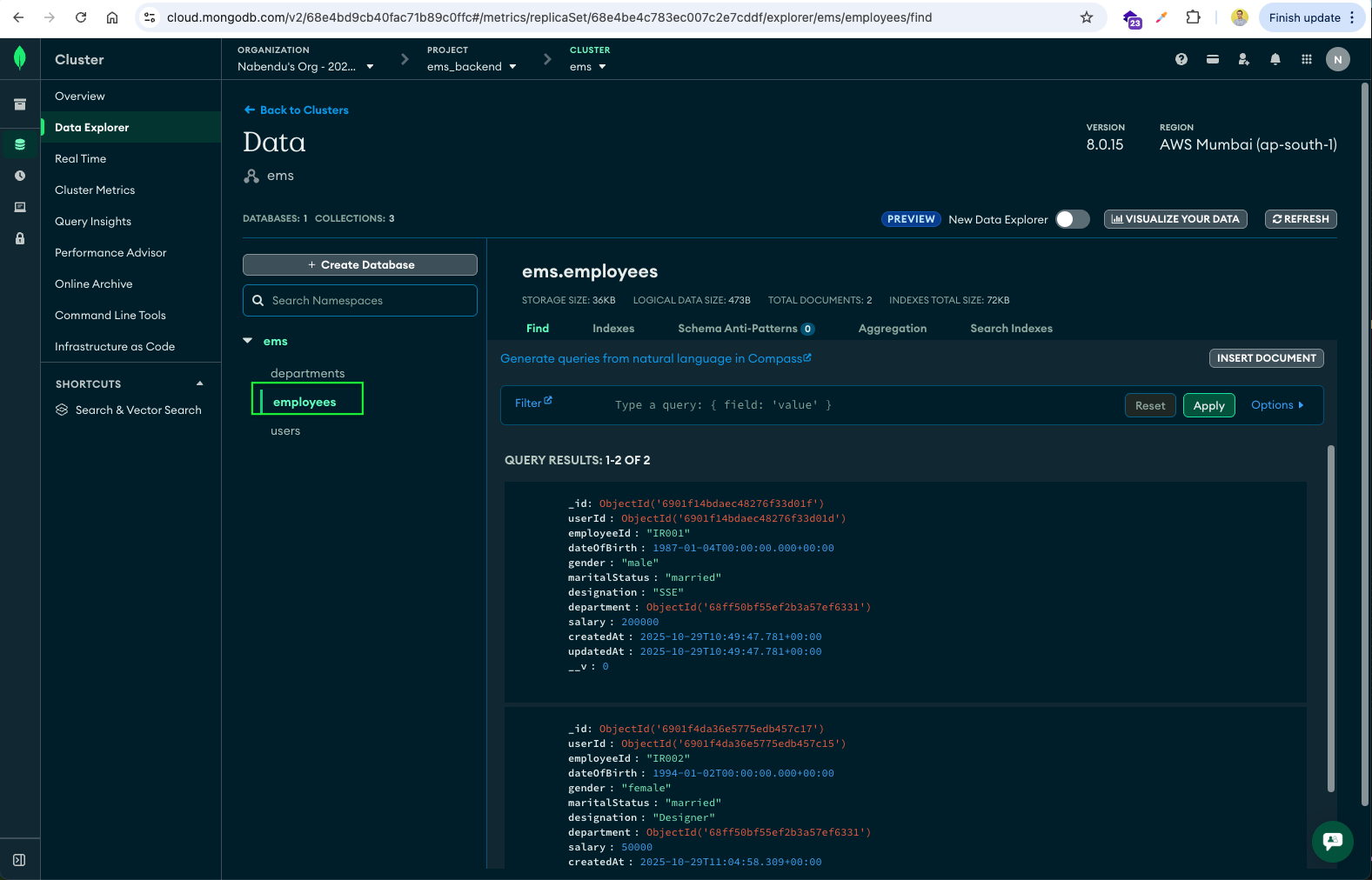Click the Search & Vector Search shortcut icon
This screenshot has width=1372, height=880.
[62, 410]
